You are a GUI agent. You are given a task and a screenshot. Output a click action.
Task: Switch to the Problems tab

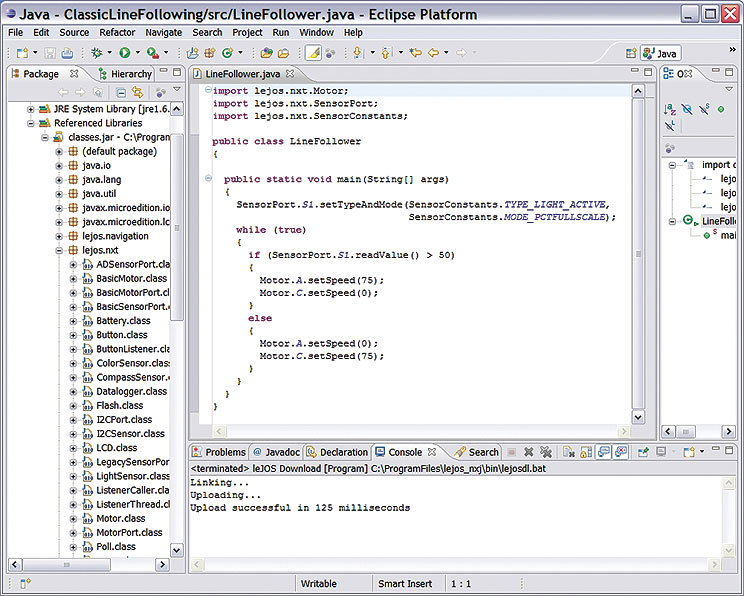(x=219, y=452)
